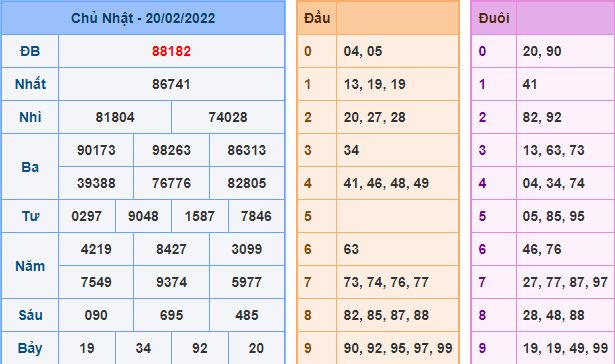The width and height of the screenshot is (615, 364).
Task: Select Đầu values "04, 05"
Action: pos(363,51)
